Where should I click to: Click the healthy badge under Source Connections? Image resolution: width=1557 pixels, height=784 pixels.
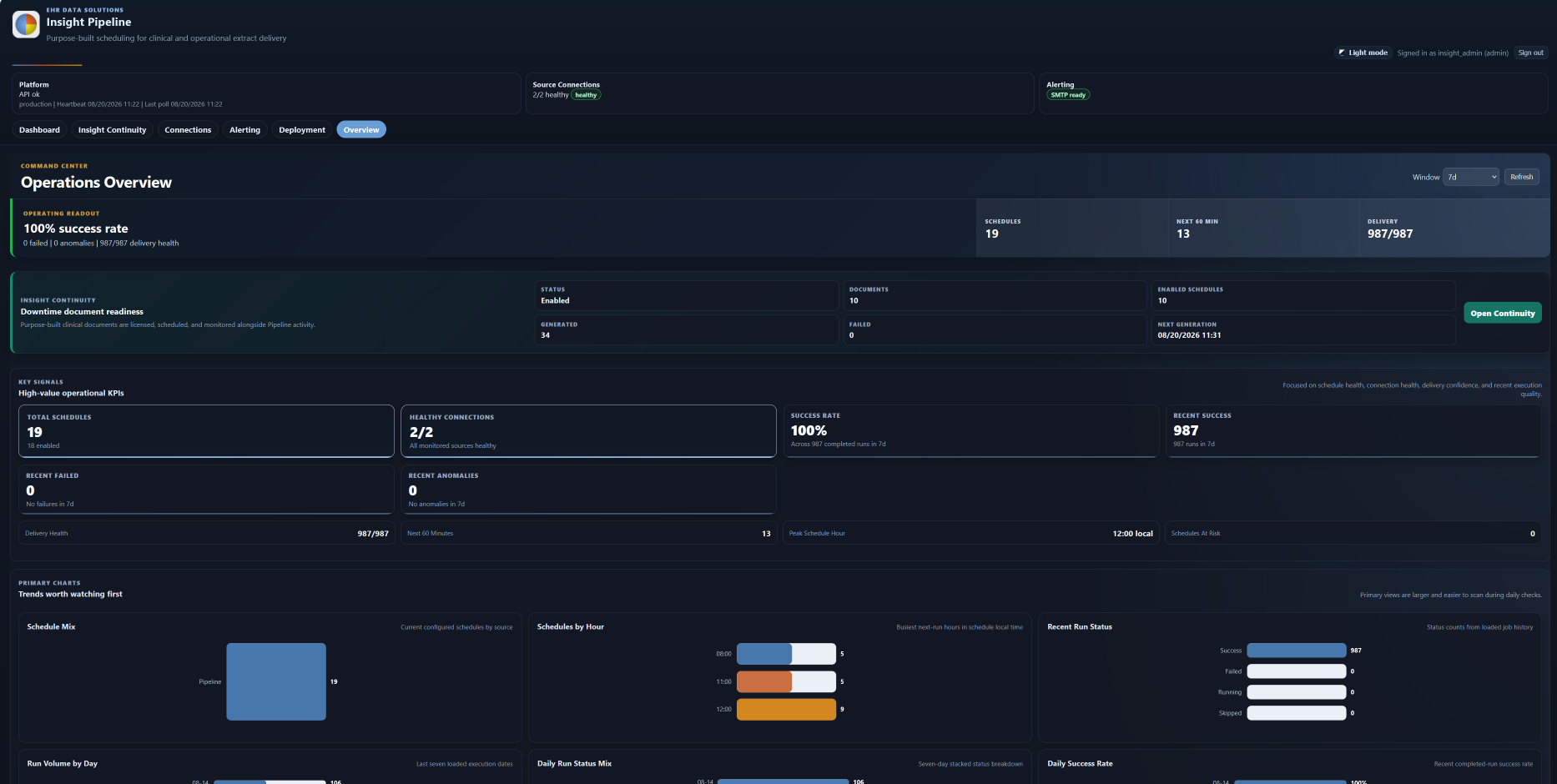click(x=586, y=95)
